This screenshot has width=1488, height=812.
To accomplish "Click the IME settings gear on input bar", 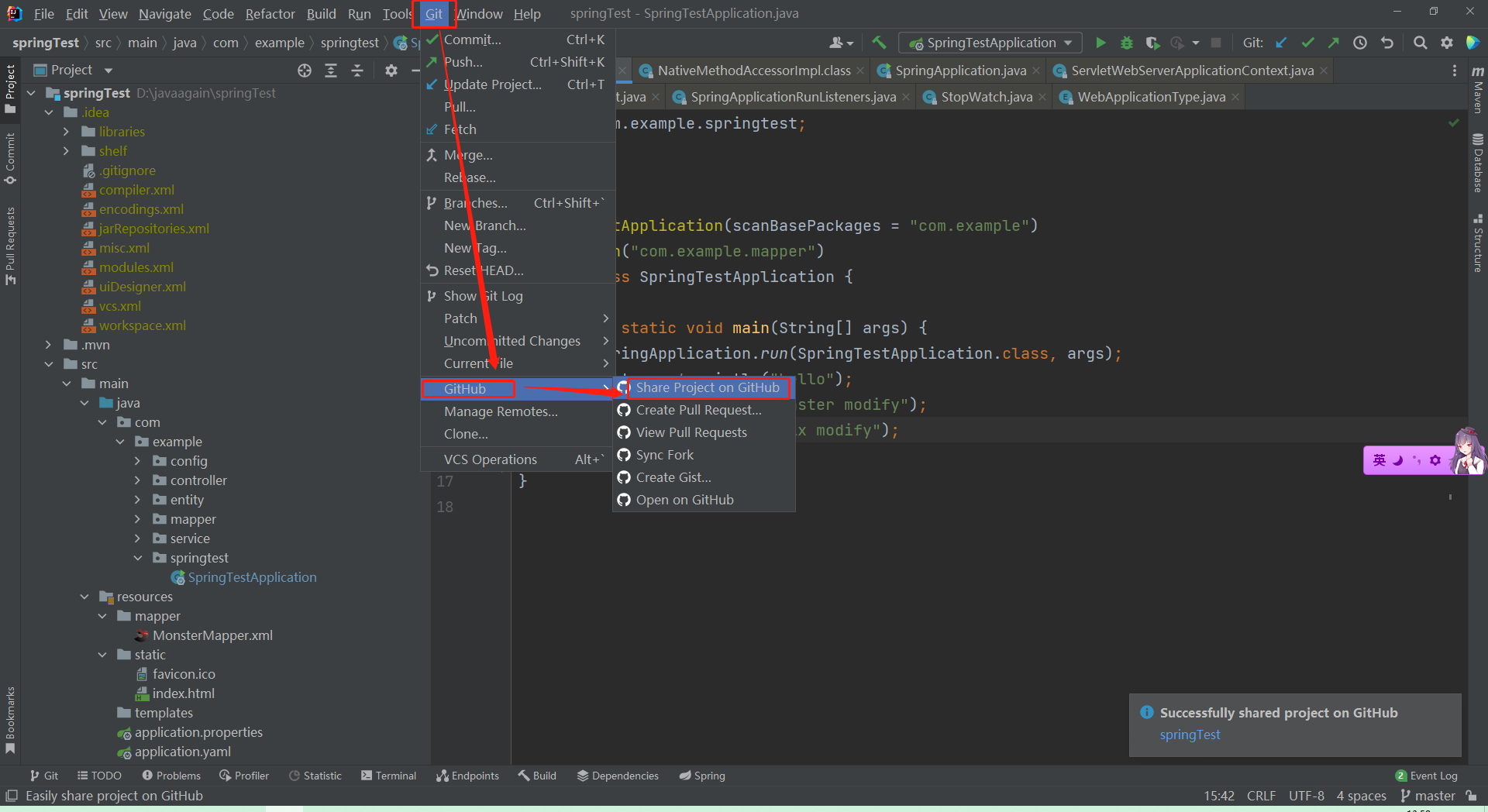I will pyautogui.click(x=1435, y=460).
